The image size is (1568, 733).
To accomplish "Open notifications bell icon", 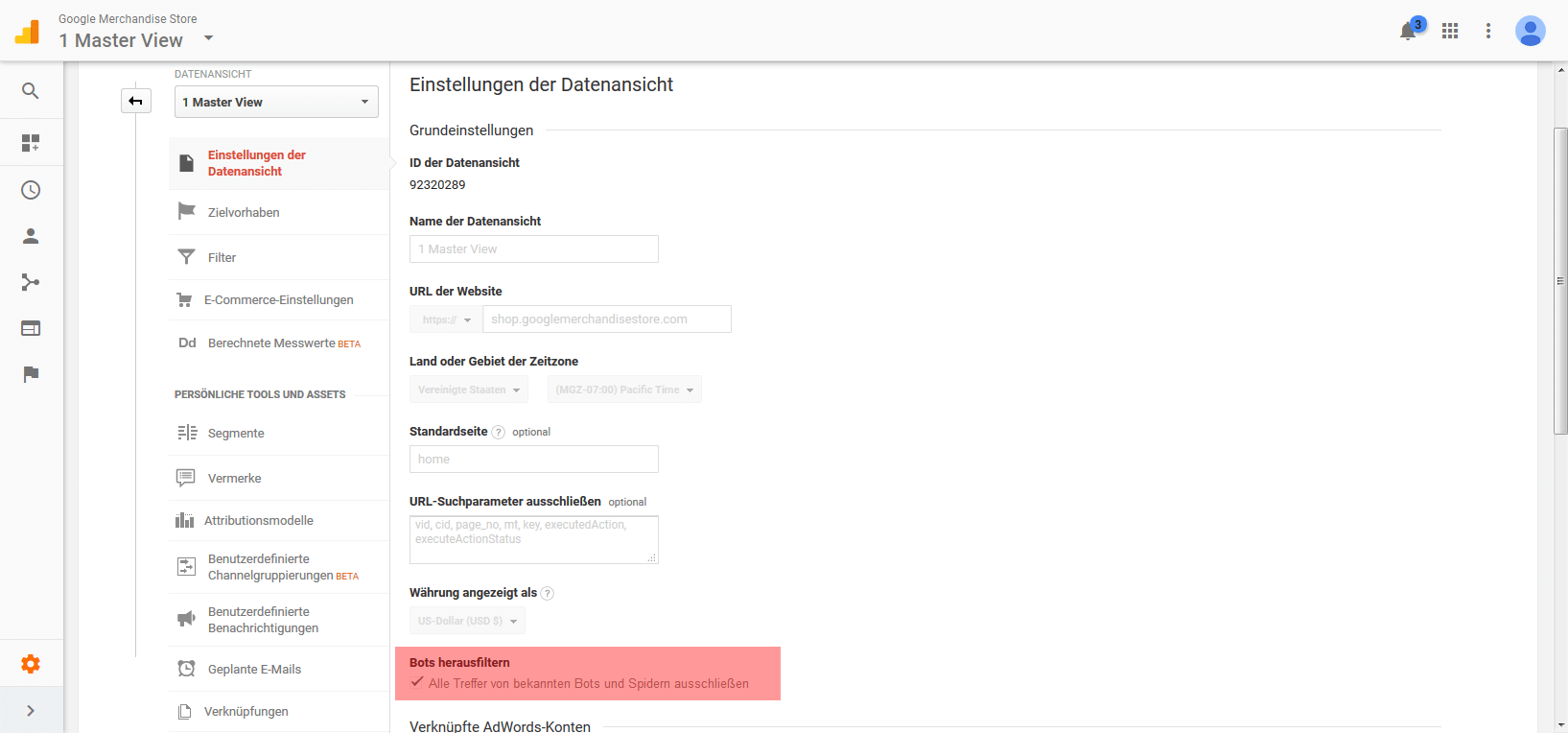I will [x=1408, y=31].
